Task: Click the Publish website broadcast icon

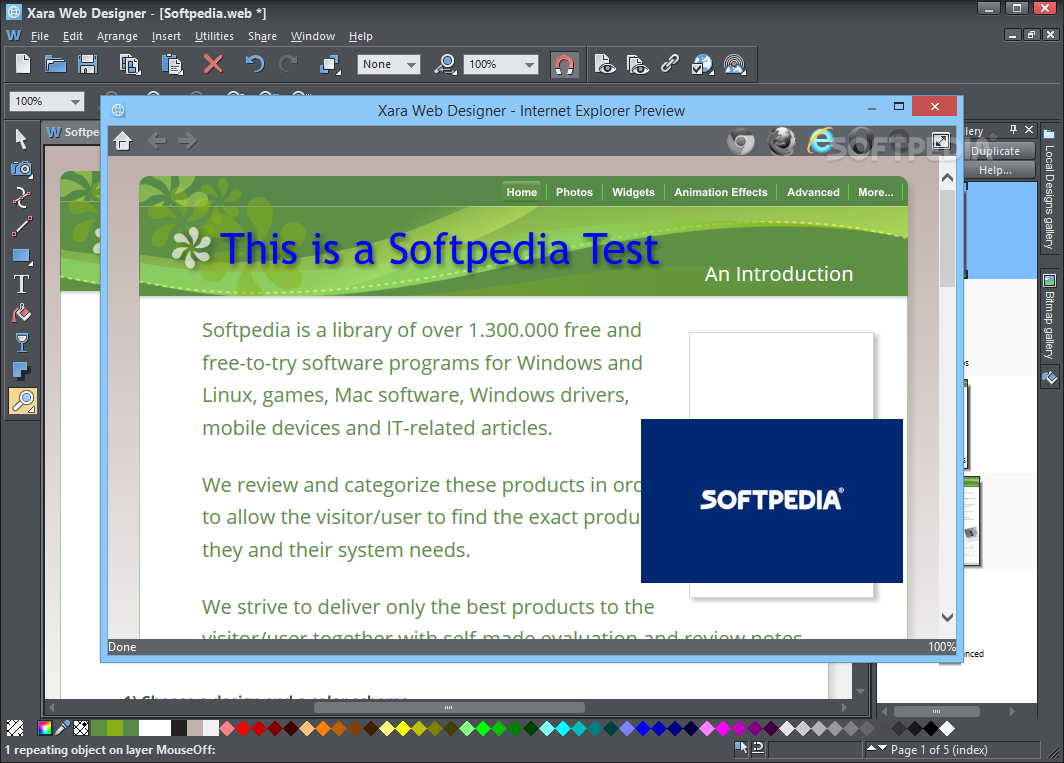Action: [x=735, y=64]
